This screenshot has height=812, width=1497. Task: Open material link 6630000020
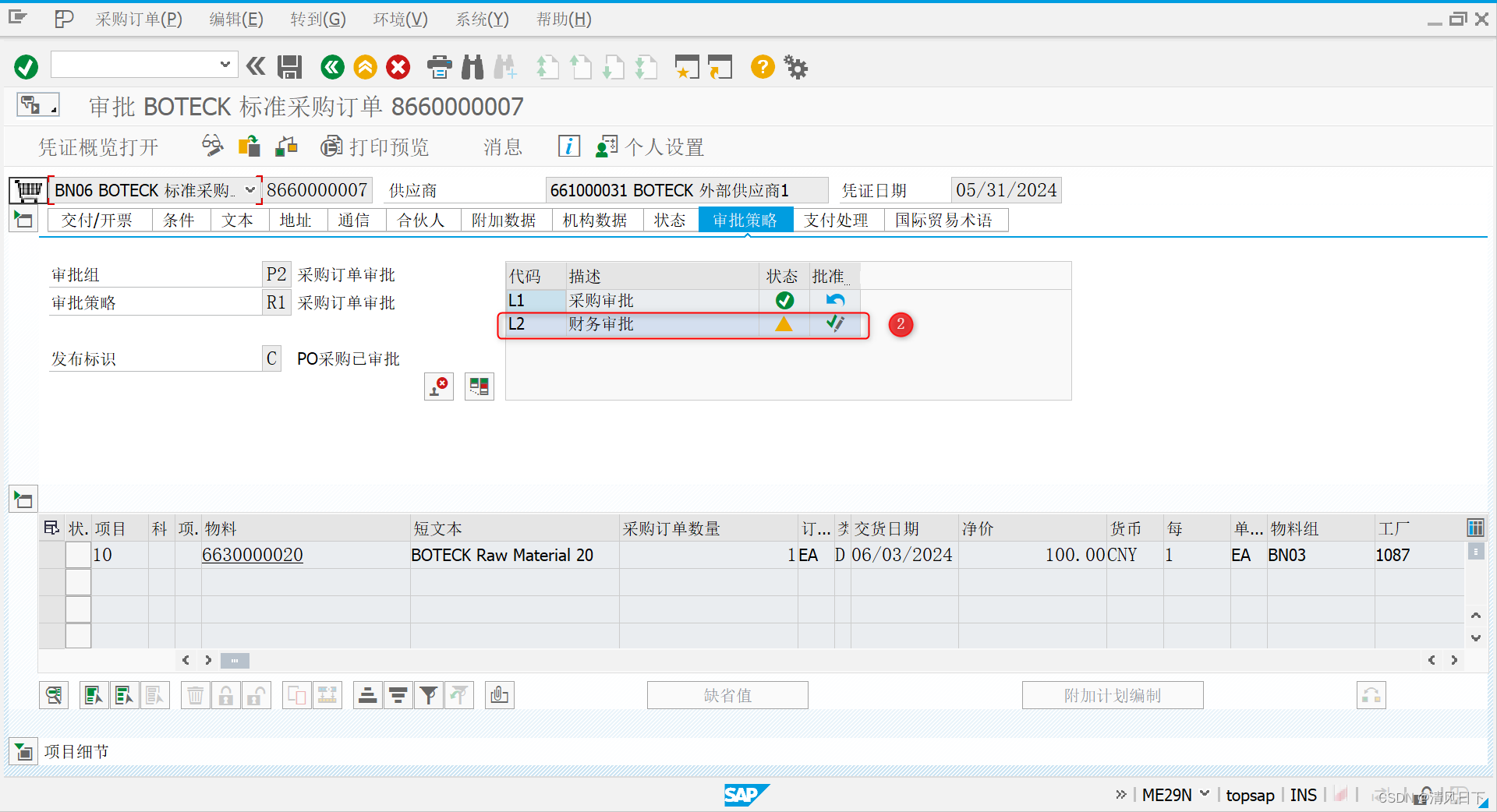[253, 555]
